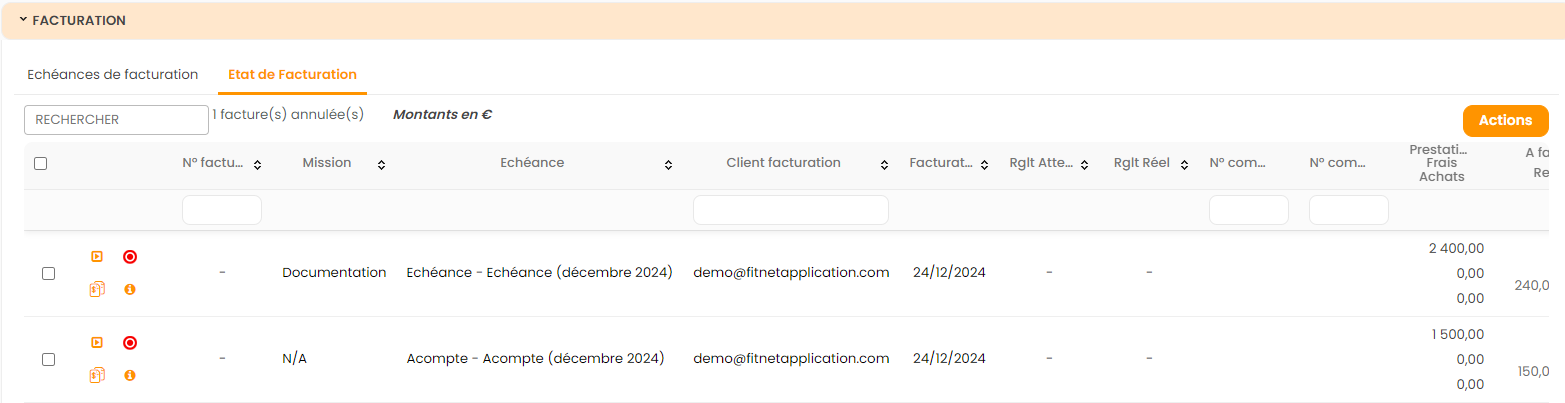This screenshot has width=1565, height=403.
Task: Click the Client facturation filter input
Action: pyautogui.click(x=790, y=210)
